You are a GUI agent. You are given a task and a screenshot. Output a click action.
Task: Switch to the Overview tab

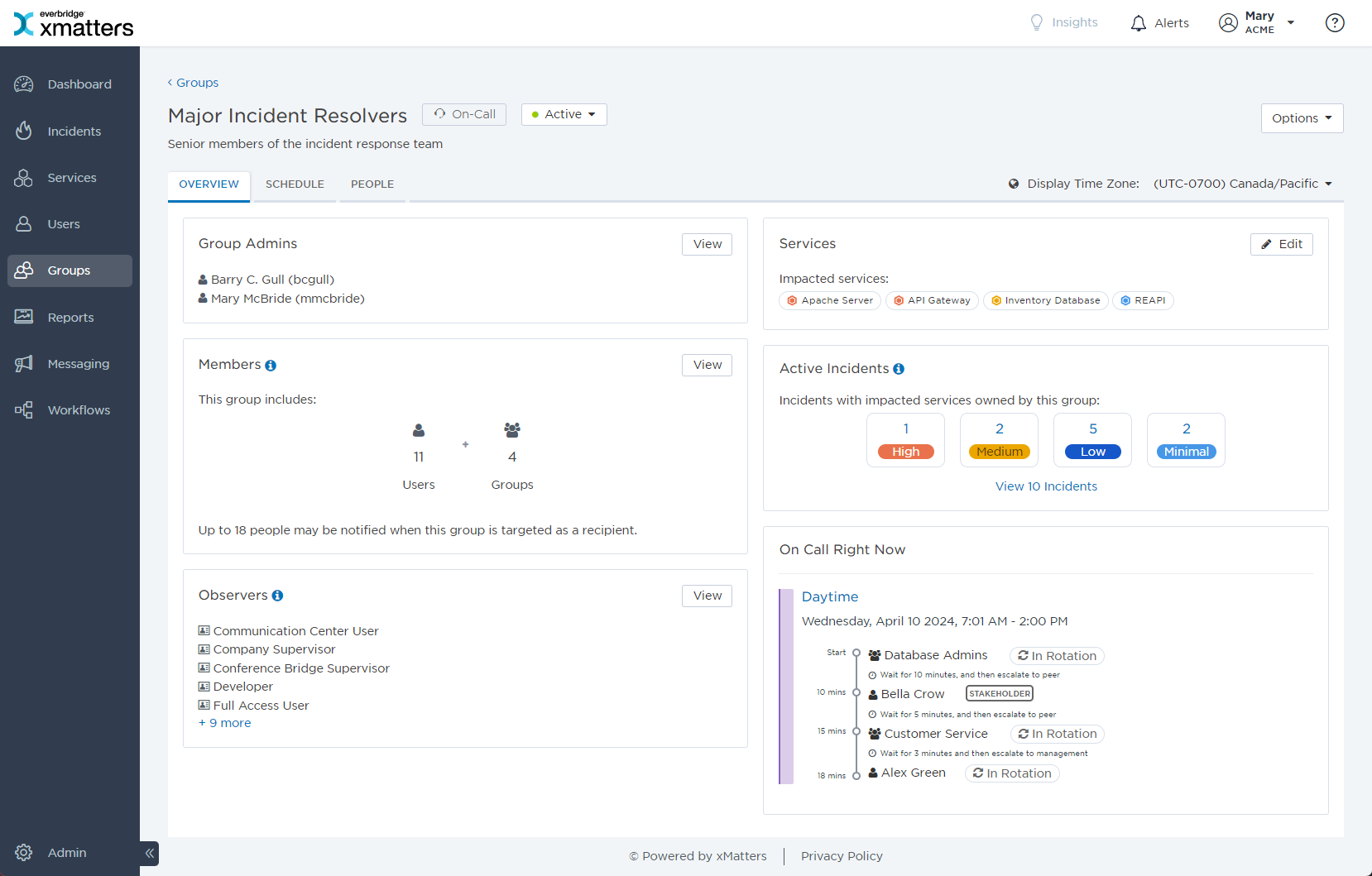pos(209,184)
